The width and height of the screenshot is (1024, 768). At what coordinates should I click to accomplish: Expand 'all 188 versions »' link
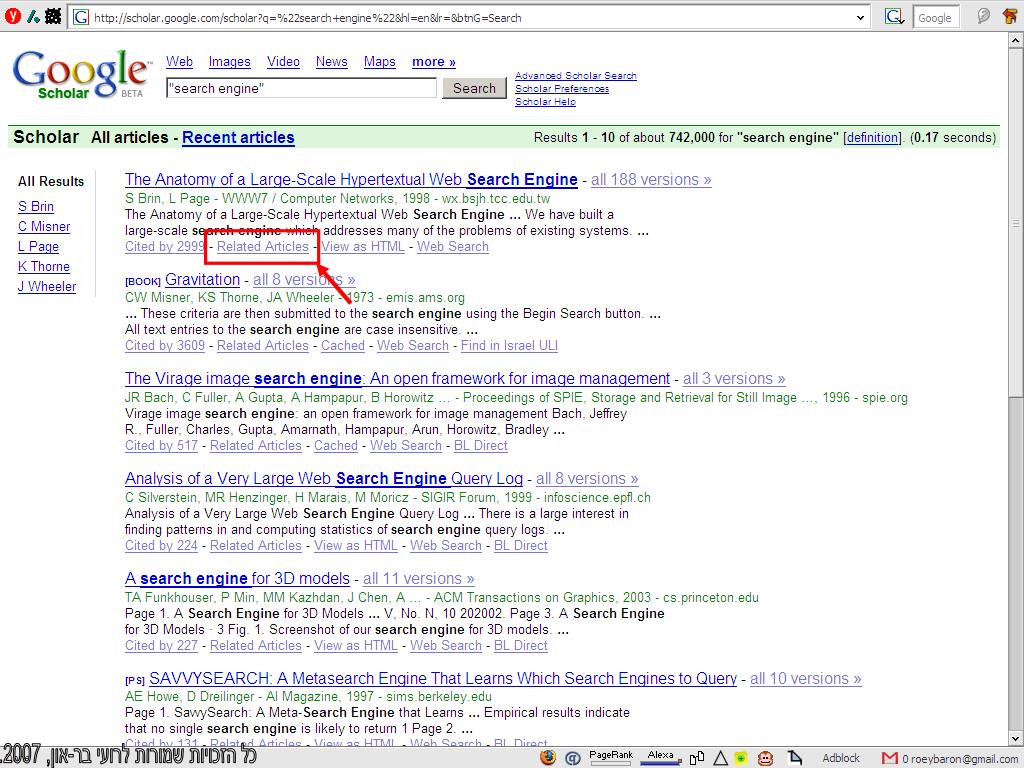click(651, 180)
